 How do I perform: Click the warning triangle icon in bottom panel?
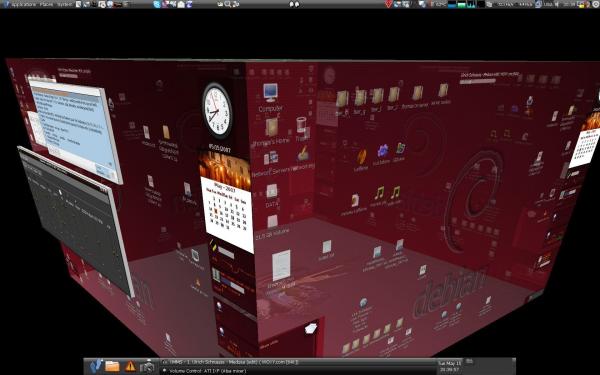pyautogui.click(x=130, y=367)
